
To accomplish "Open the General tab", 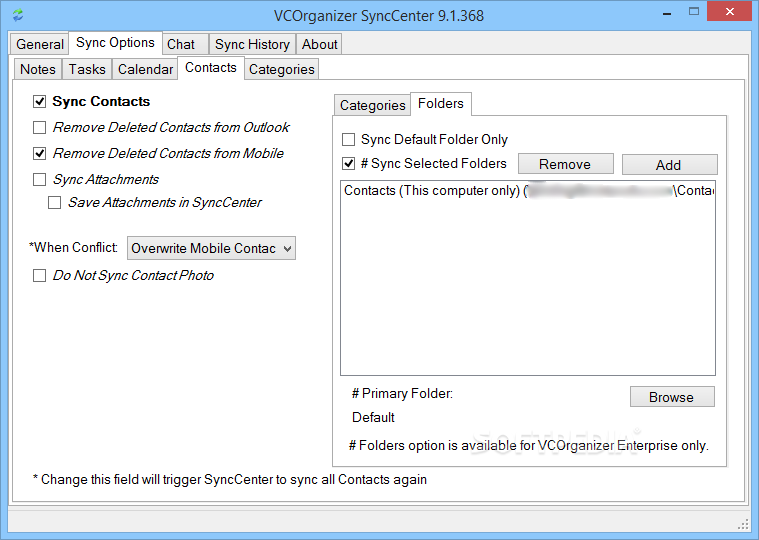I will point(40,44).
